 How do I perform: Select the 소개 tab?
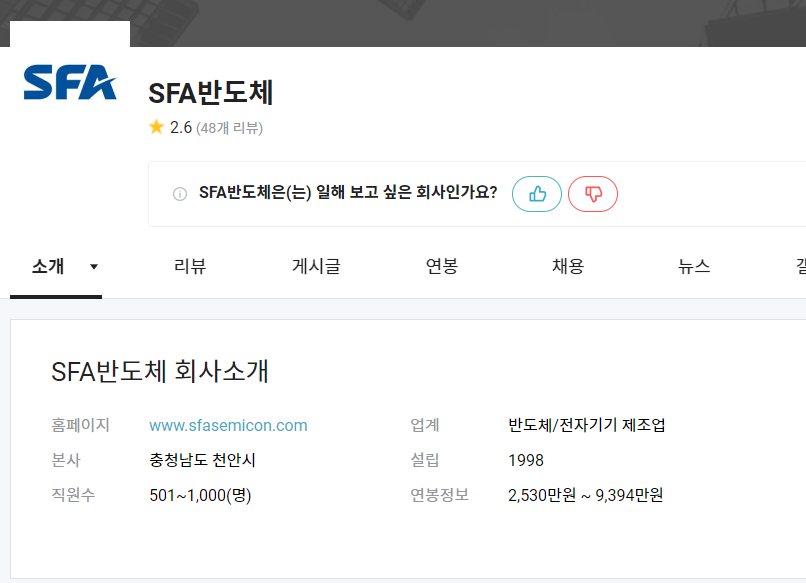pos(48,266)
